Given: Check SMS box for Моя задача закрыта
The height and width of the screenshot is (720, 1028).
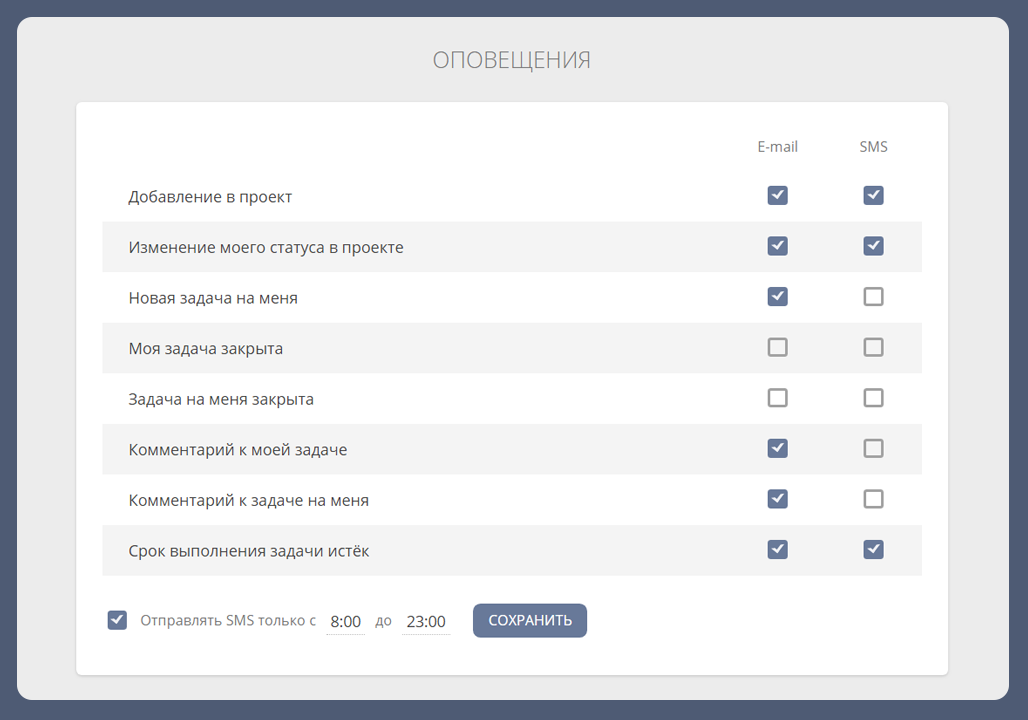Looking at the screenshot, I should 873,348.
